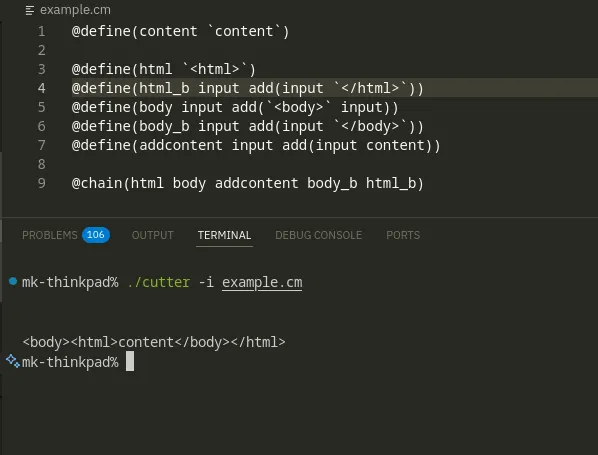Select the TERMINAL tab

(x=224, y=235)
